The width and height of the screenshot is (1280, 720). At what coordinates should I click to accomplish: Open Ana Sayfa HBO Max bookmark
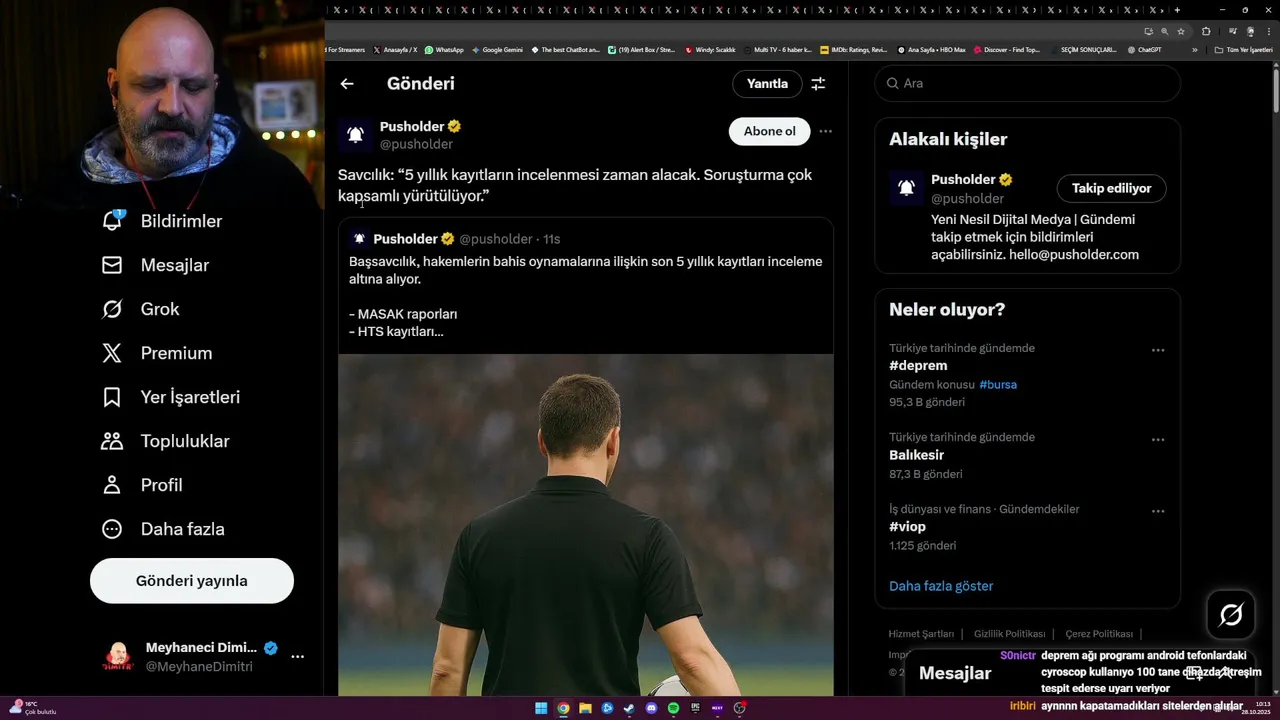931,49
